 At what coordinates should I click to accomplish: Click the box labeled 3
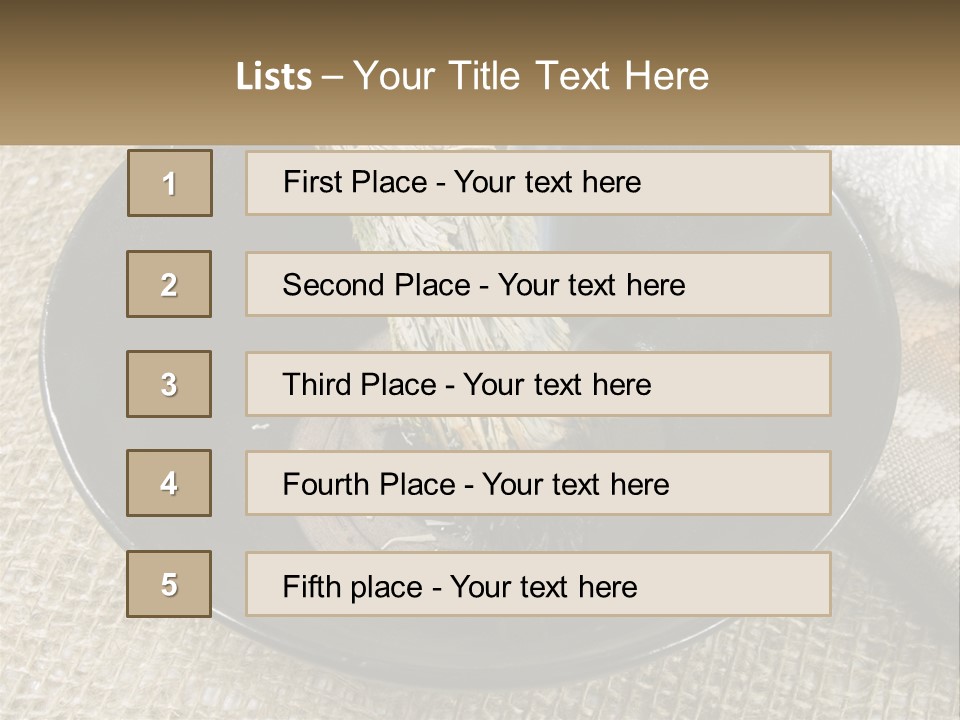pyautogui.click(x=169, y=384)
